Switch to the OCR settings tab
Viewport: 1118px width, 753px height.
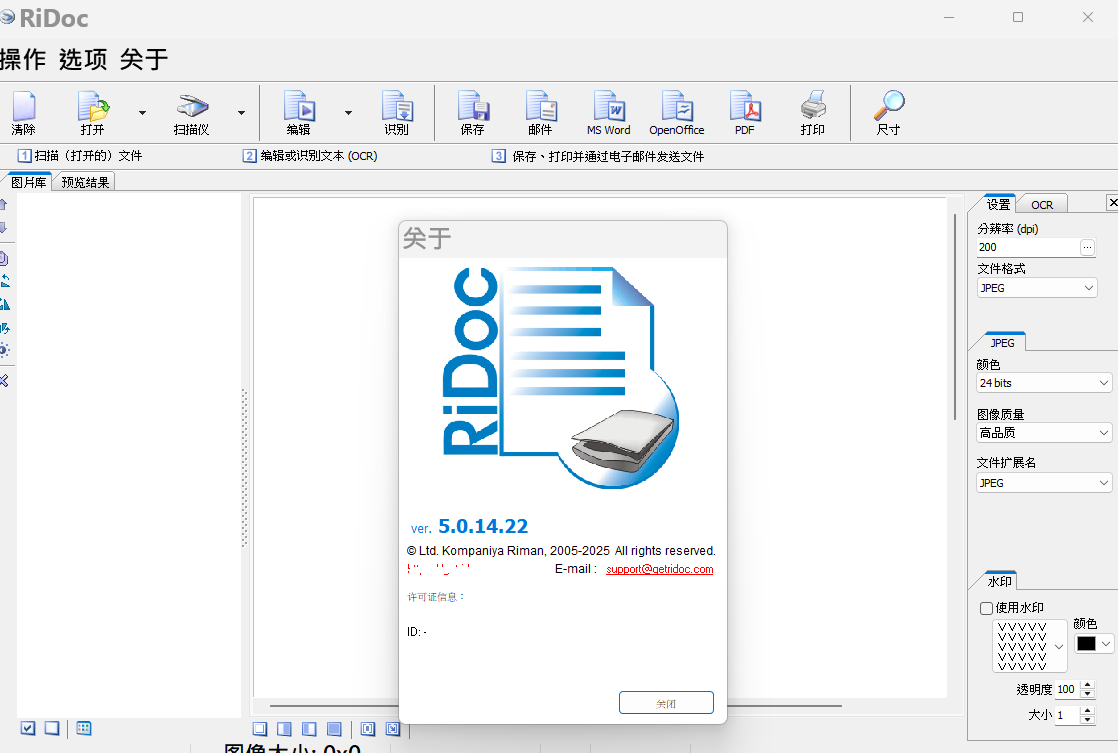coord(1042,205)
